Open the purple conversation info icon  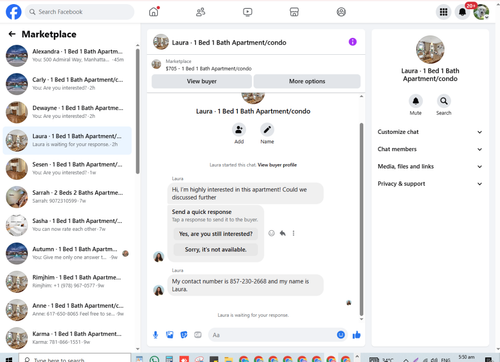click(x=352, y=42)
